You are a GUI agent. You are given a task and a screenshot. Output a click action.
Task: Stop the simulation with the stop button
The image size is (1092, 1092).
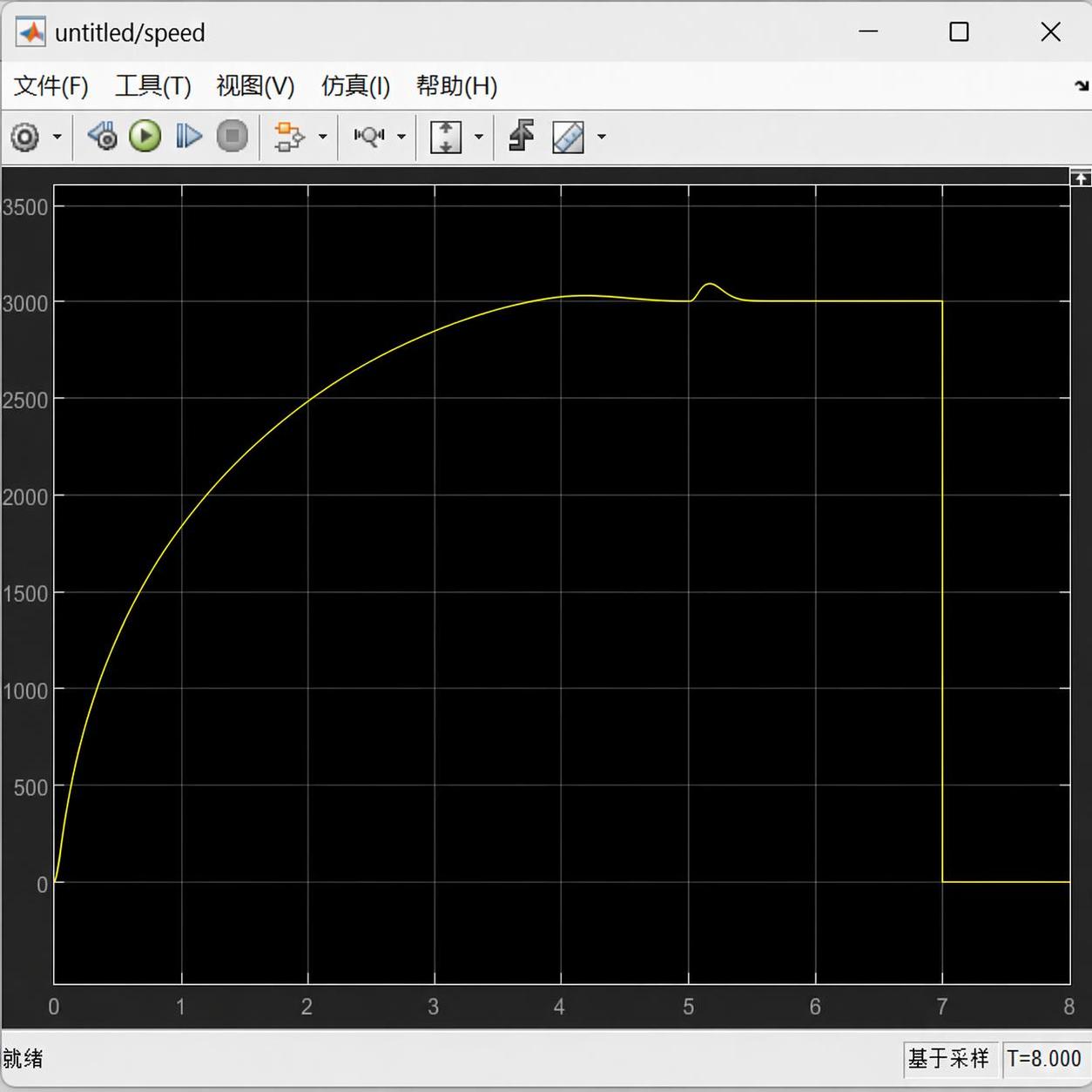tap(232, 137)
